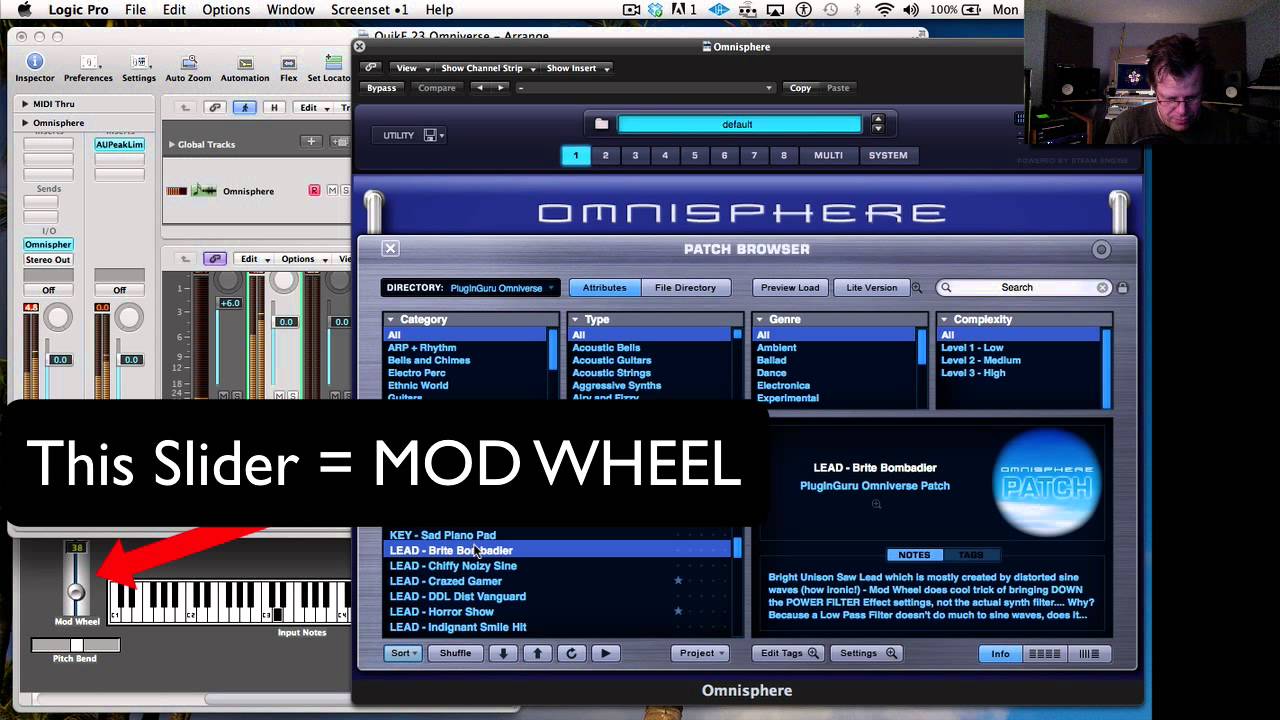Clear the patch browser search field

coord(1102,288)
